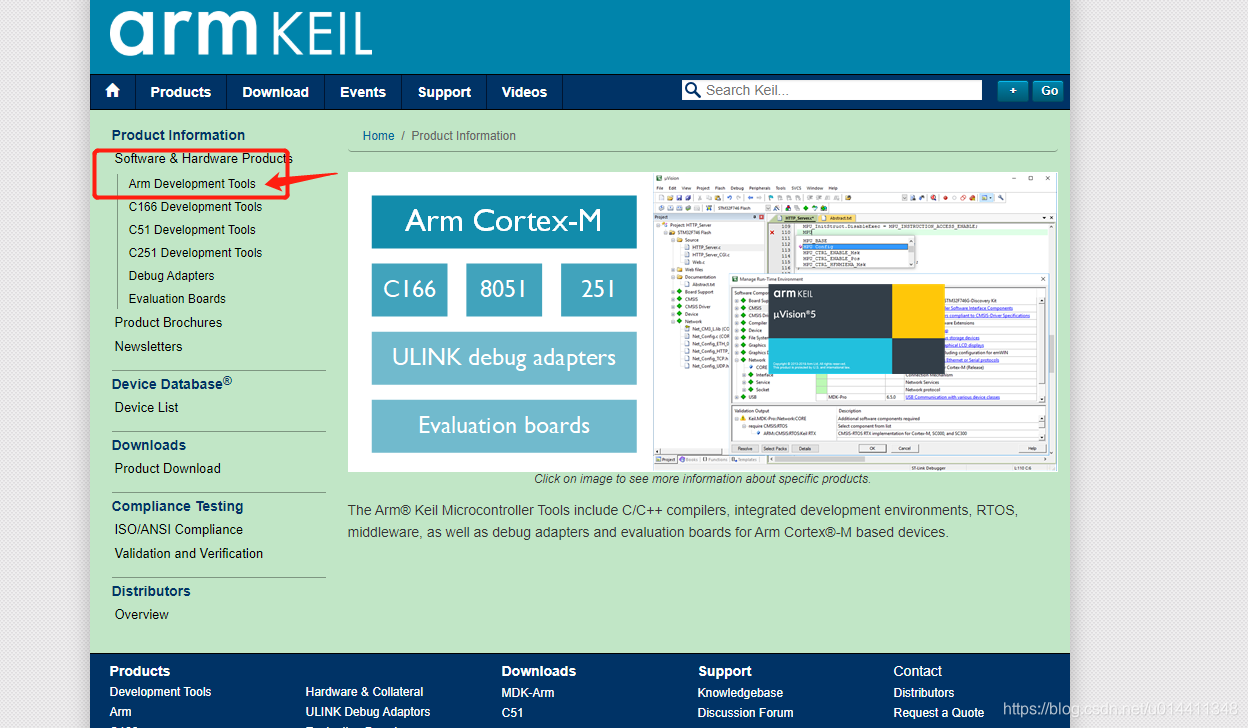The width and height of the screenshot is (1248, 728).
Task: Open Product Download link
Action: 167,468
